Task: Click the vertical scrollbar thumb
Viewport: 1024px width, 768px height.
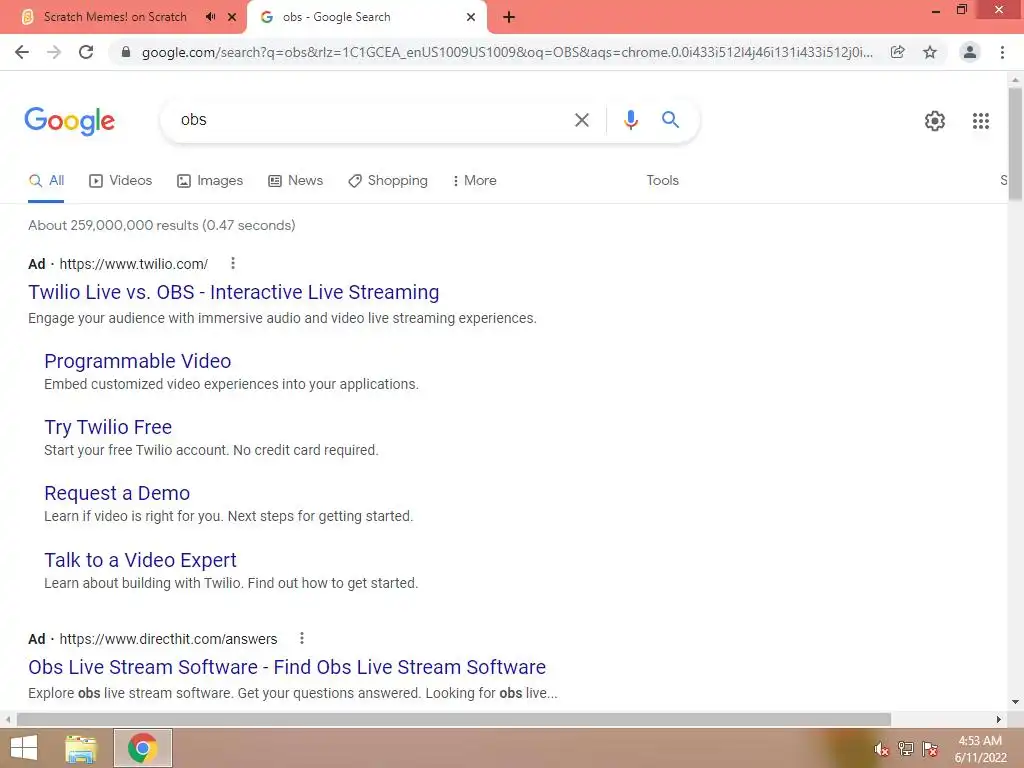Action: pyautogui.click(x=1015, y=144)
